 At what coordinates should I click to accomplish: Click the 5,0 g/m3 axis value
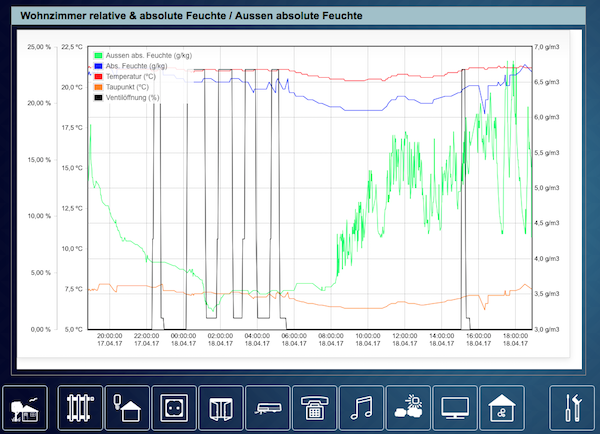click(547, 188)
